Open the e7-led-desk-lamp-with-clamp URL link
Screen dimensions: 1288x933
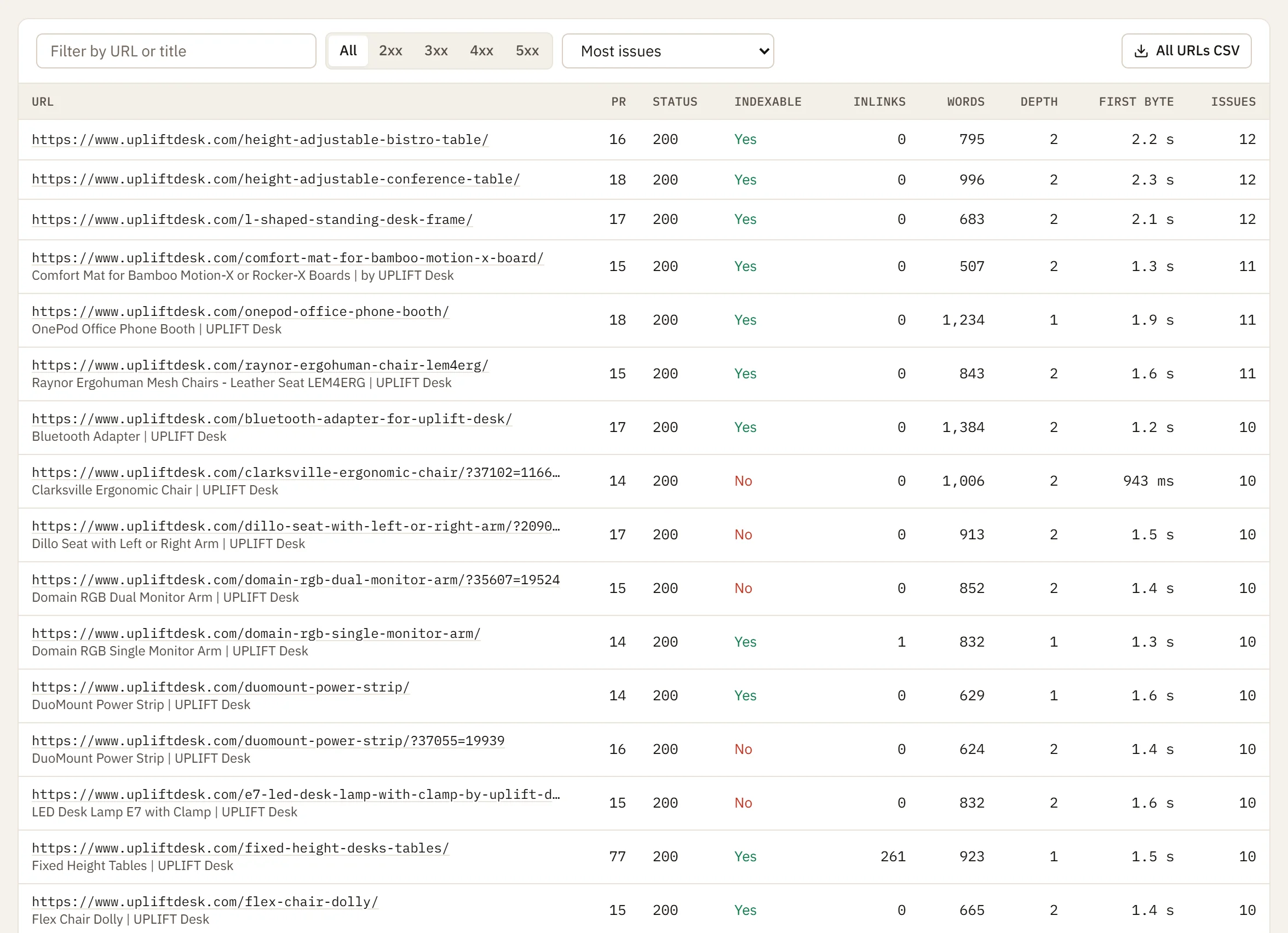coord(296,794)
